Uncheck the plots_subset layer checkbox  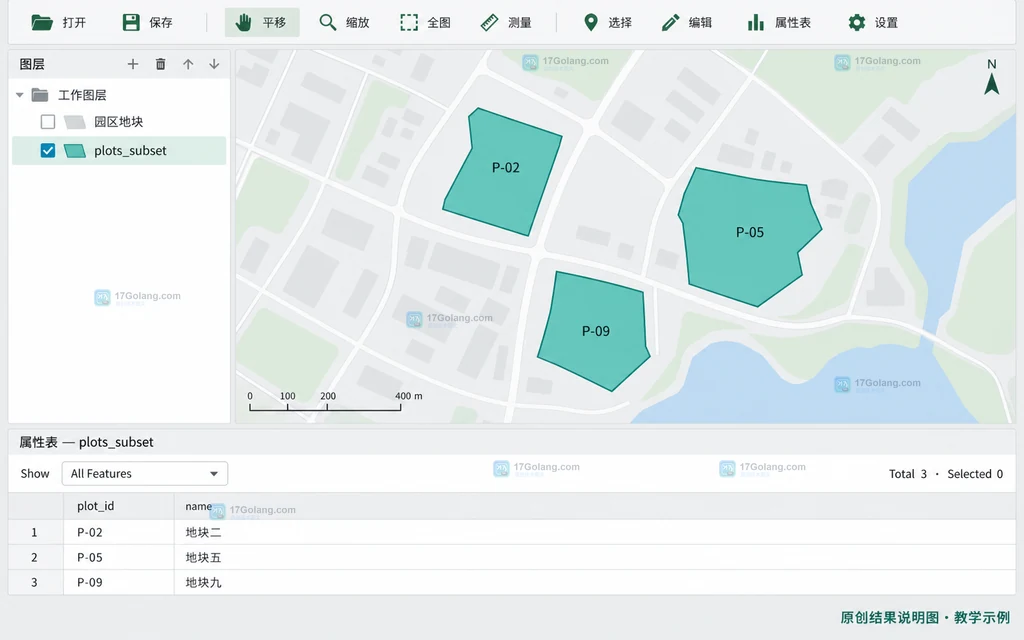(48, 150)
